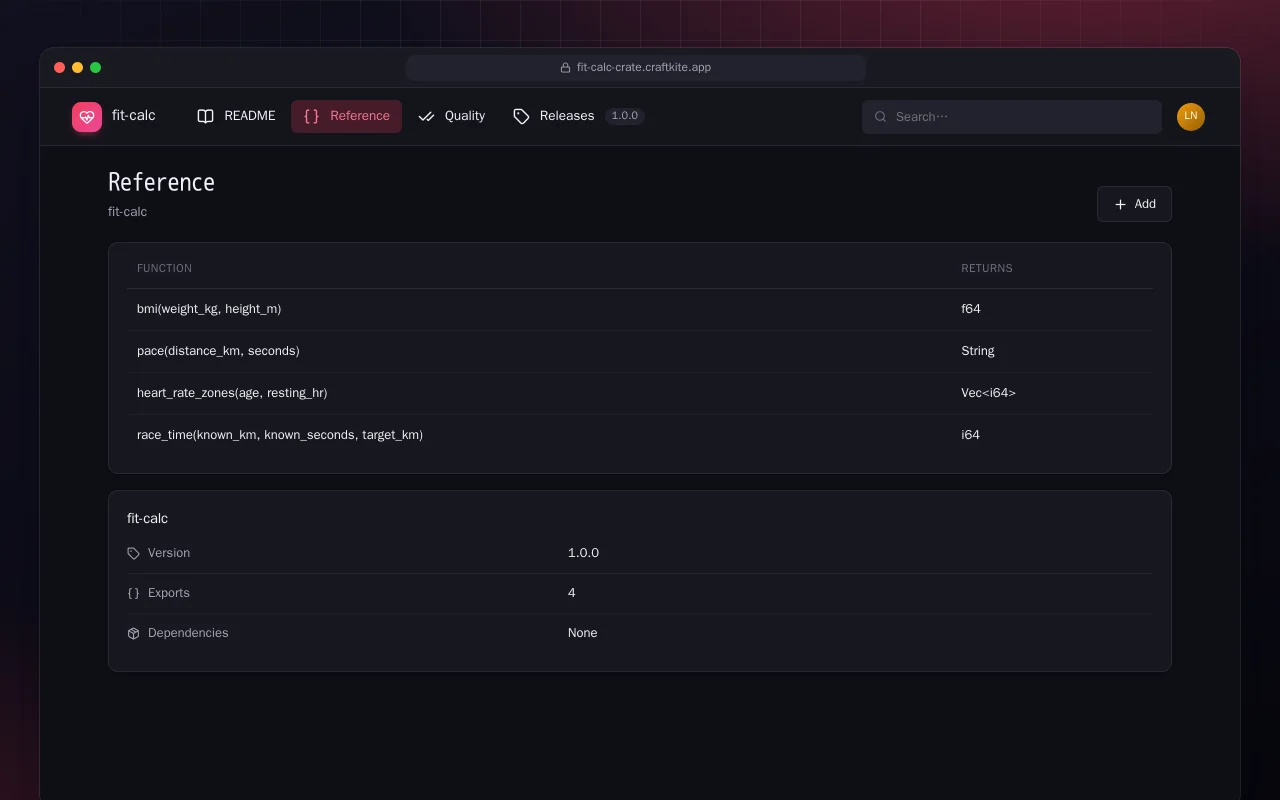The image size is (1280, 800).
Task: Click the address bar lock icon
Action: (565, 68)
